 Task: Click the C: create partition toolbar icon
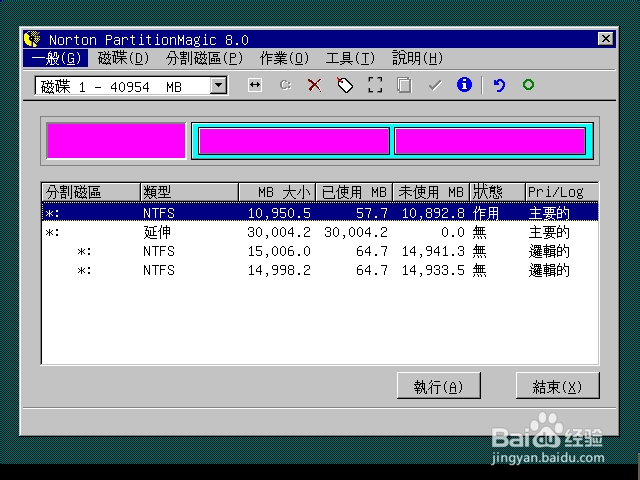coord(285,85)
